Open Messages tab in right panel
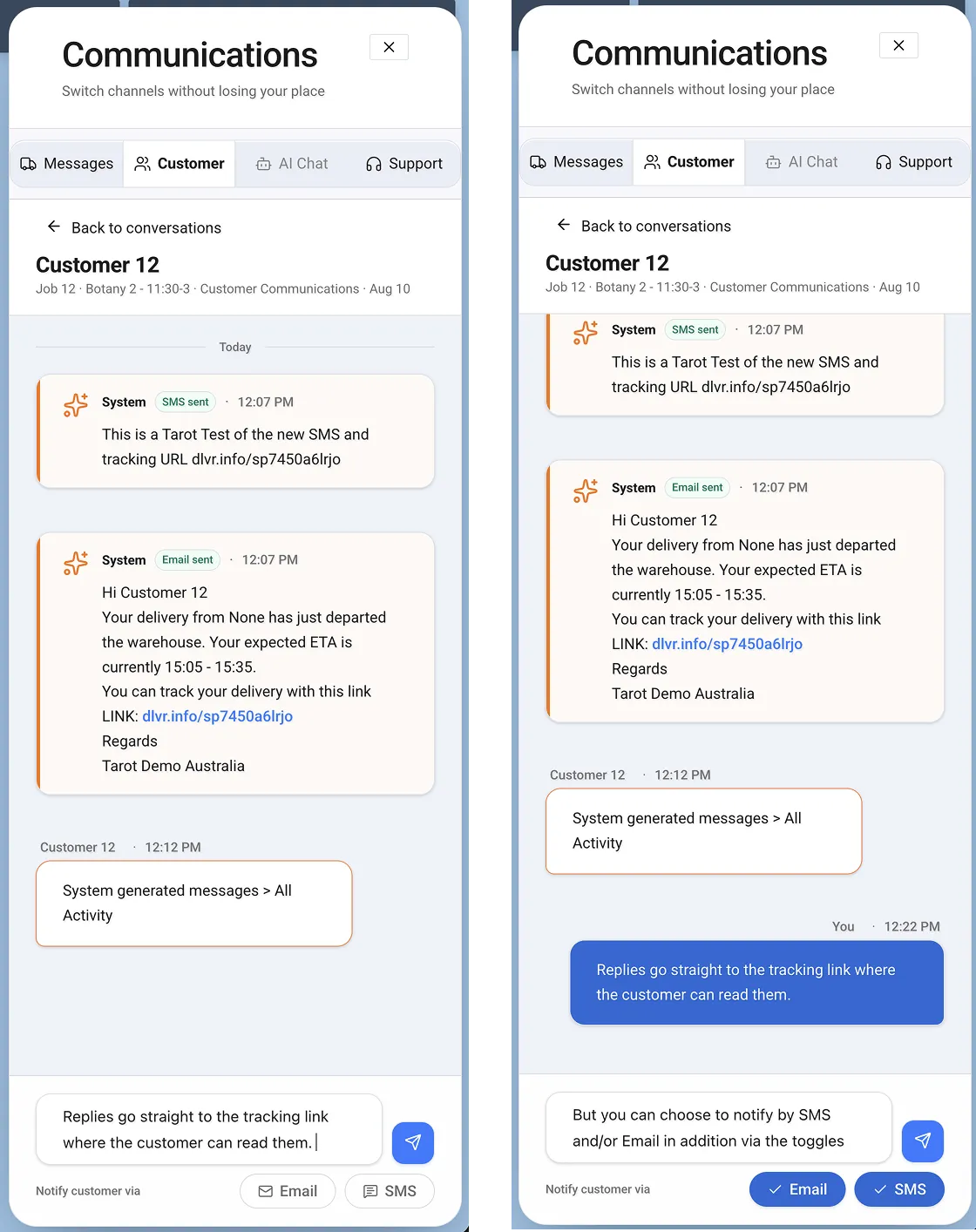Image resolution: width=976 pixels, height=1232 pixels. coord(577,162)
